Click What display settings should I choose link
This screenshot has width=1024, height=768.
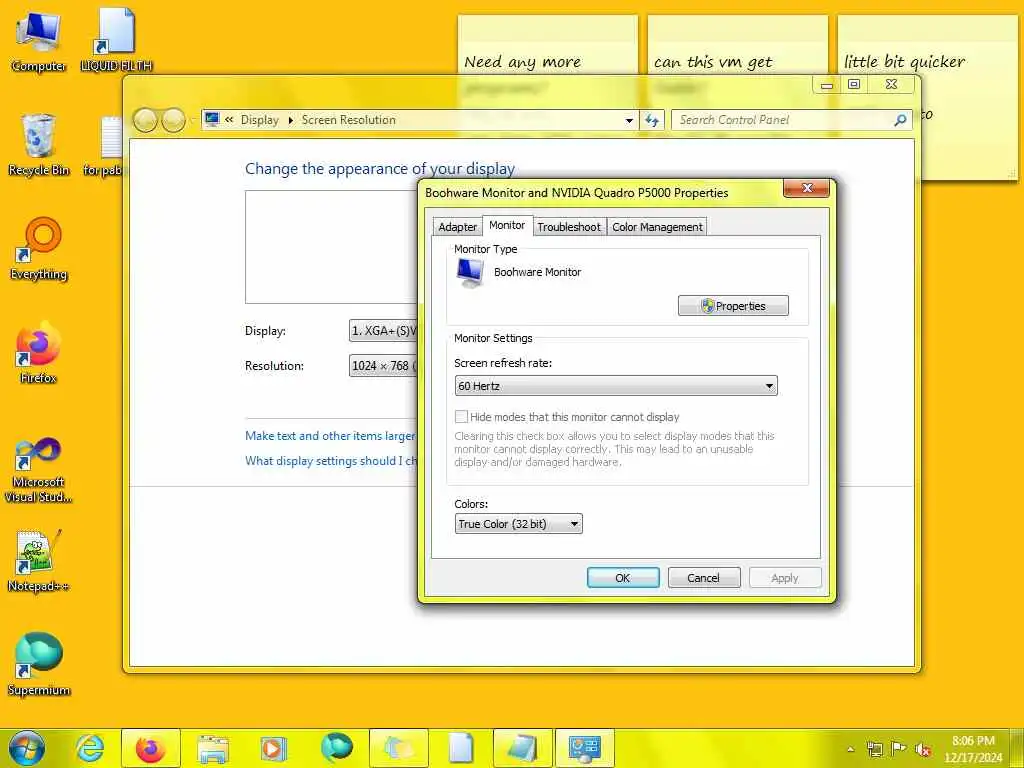(331, 460)
